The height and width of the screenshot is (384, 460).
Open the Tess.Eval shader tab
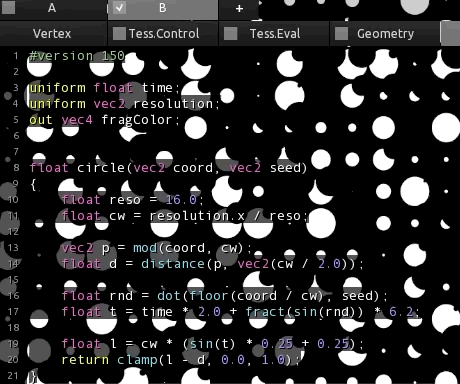[x=274, y=34]
